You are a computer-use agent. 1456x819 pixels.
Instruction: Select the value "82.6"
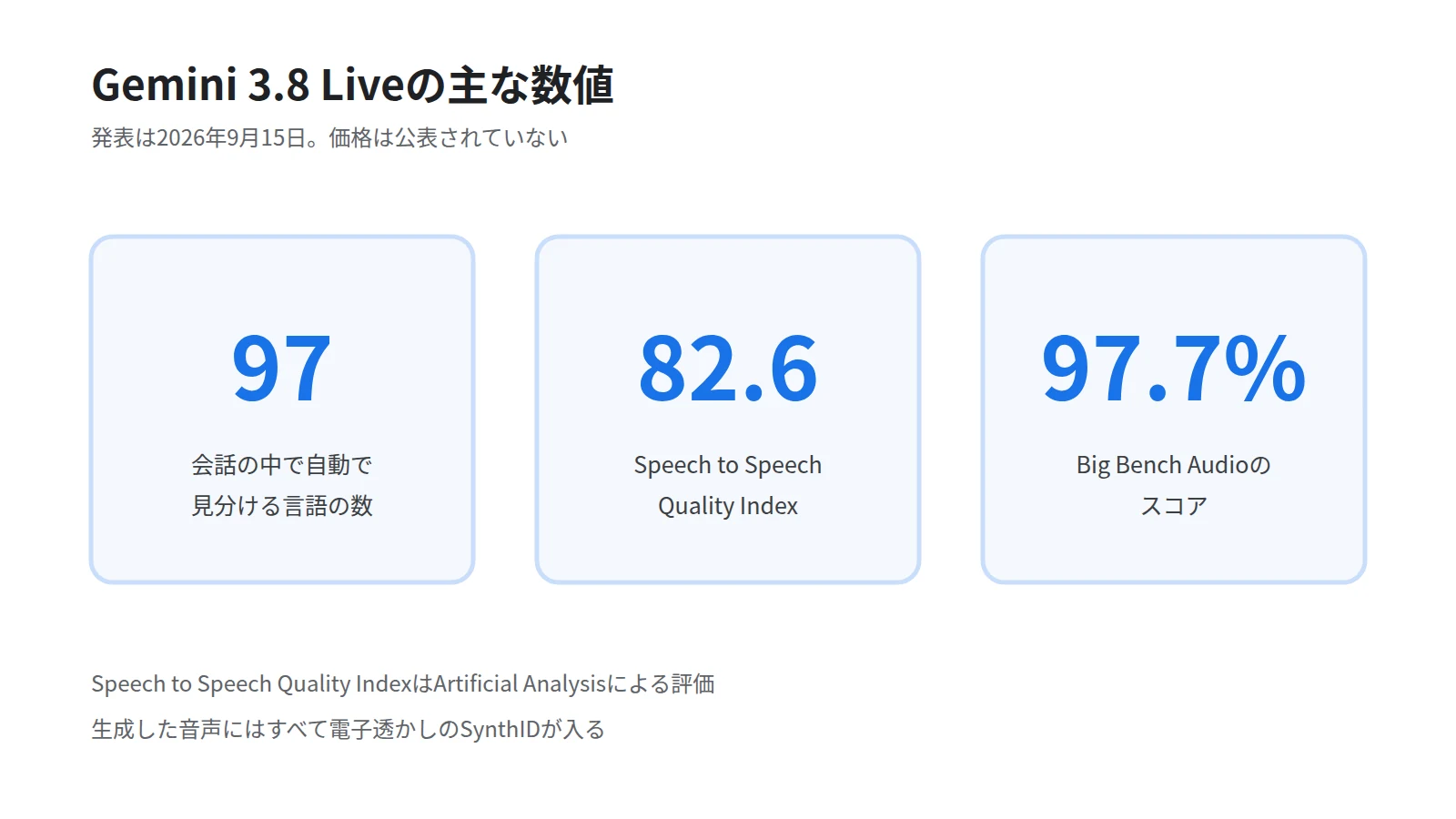click(x=728, y=368)
